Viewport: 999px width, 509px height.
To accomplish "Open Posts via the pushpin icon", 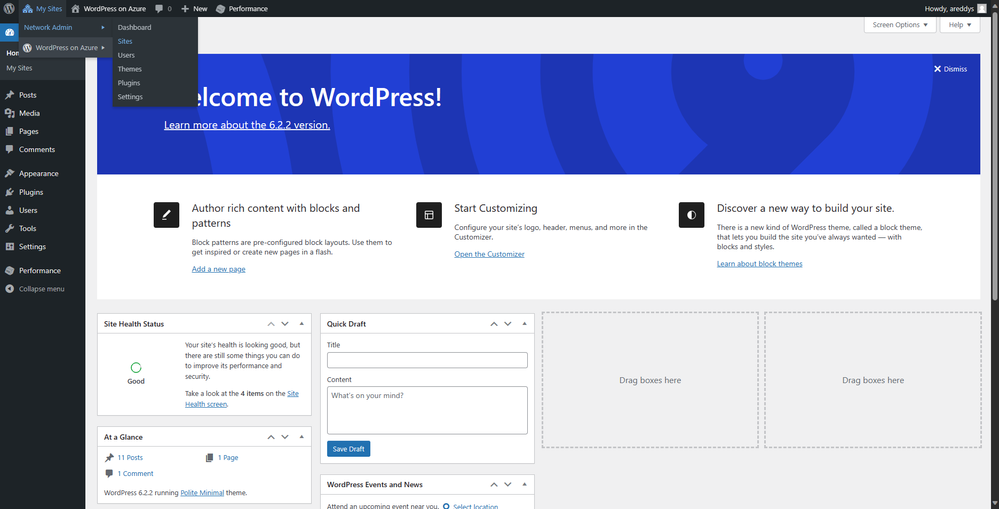I will point(9,95).
